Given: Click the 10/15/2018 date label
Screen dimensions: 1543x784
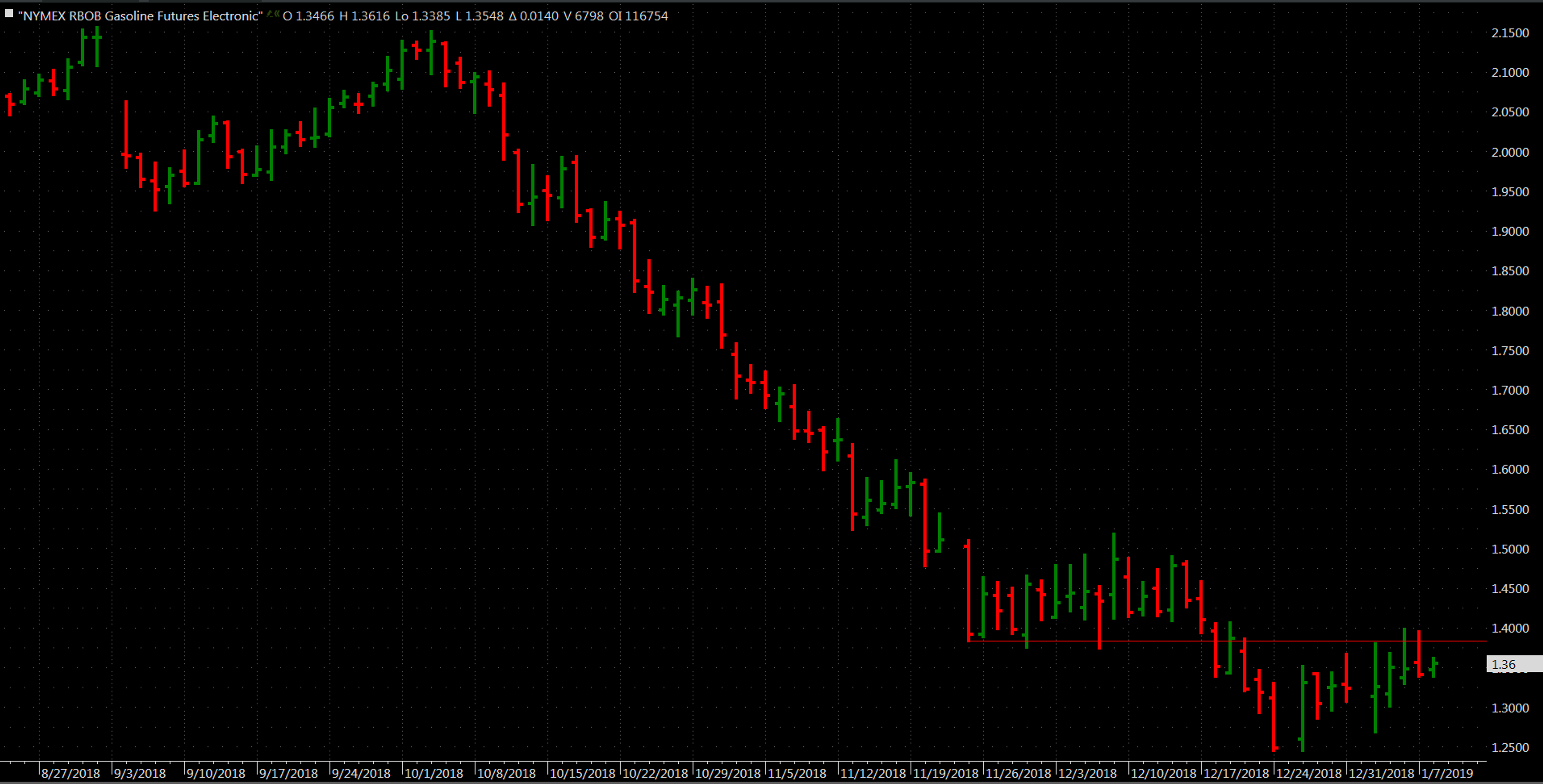Looking at the screenshot, I should tap(582, 773).
